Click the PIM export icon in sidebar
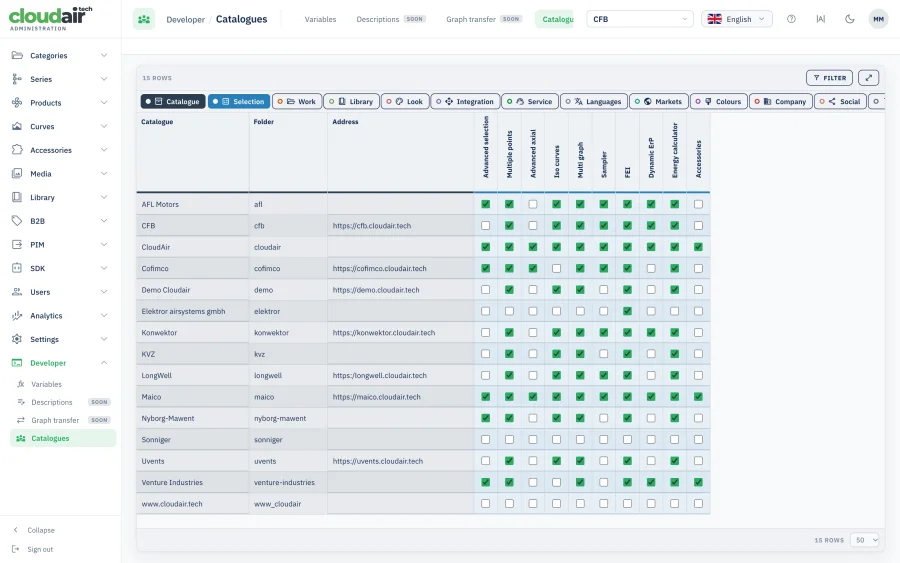Image resolution: width=900 pixels, height=563 pixels. [17, 244]
